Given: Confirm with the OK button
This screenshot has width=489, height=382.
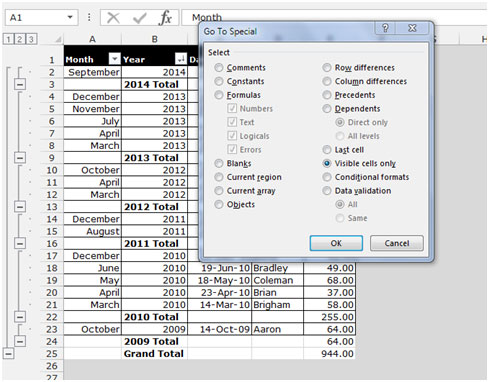Looking at the screenshot, I should pos(336,243).
